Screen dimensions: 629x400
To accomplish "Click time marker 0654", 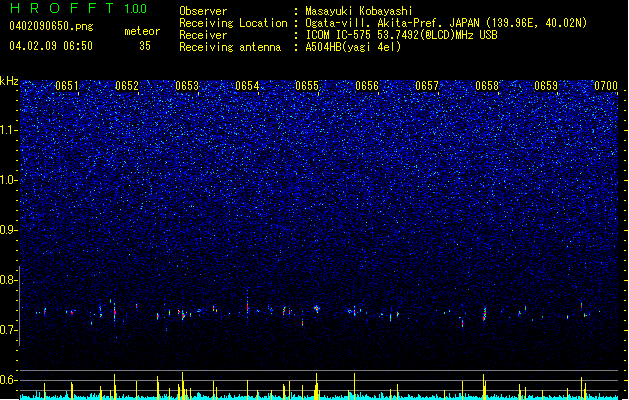I will coord(247,86).
